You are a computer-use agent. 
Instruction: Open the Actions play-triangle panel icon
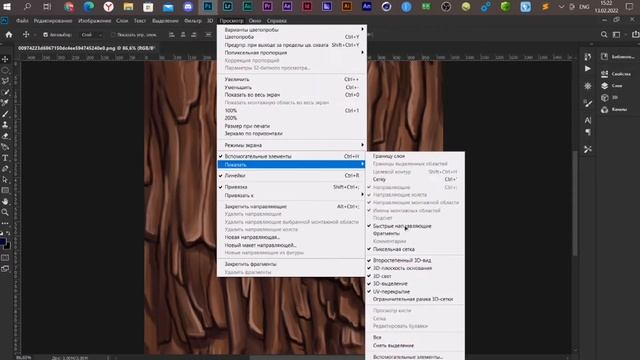pyautogui.click(x=588, y=69)
